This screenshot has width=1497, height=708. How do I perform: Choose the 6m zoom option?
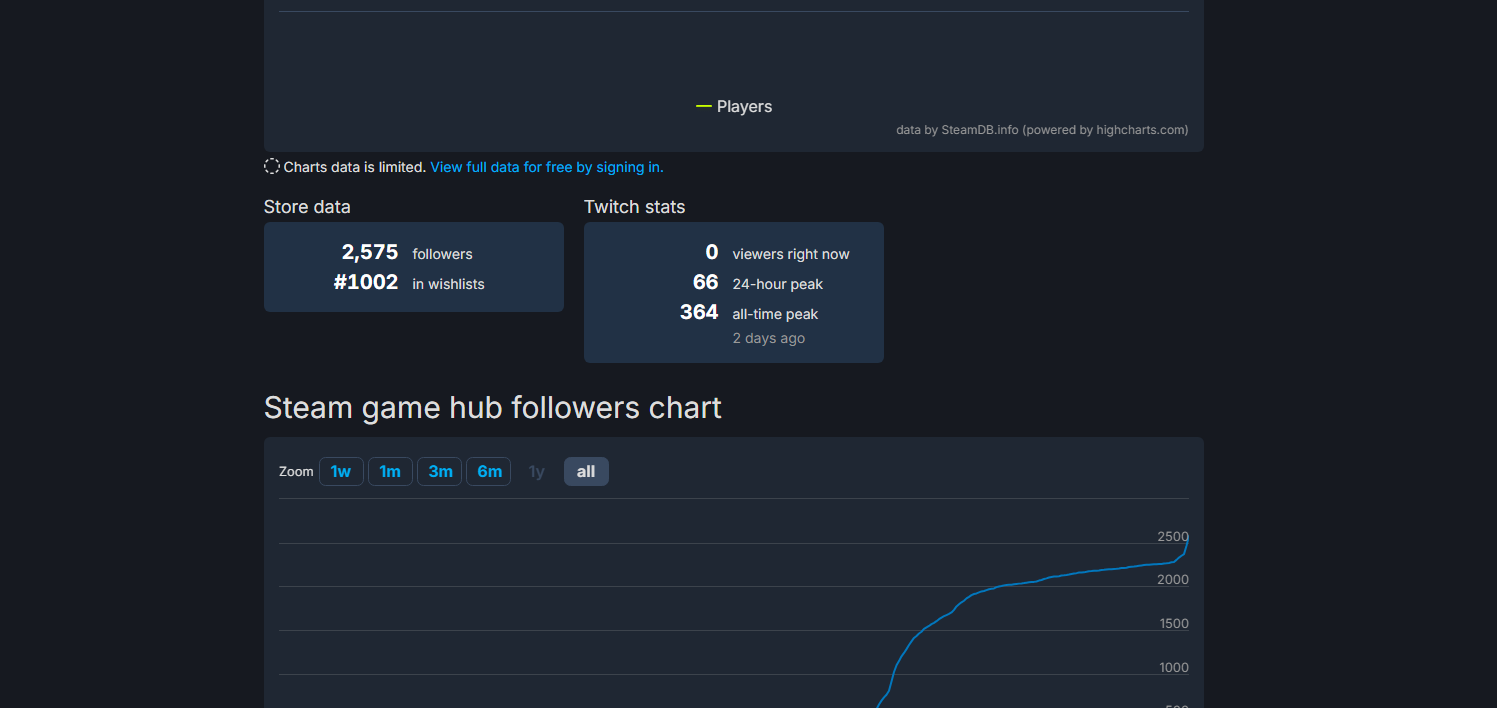[489, 472]
